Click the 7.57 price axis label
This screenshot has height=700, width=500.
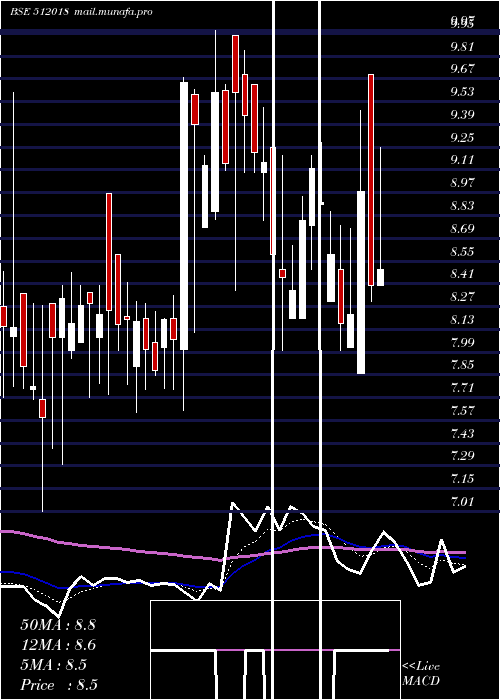[x=462, y=410]
